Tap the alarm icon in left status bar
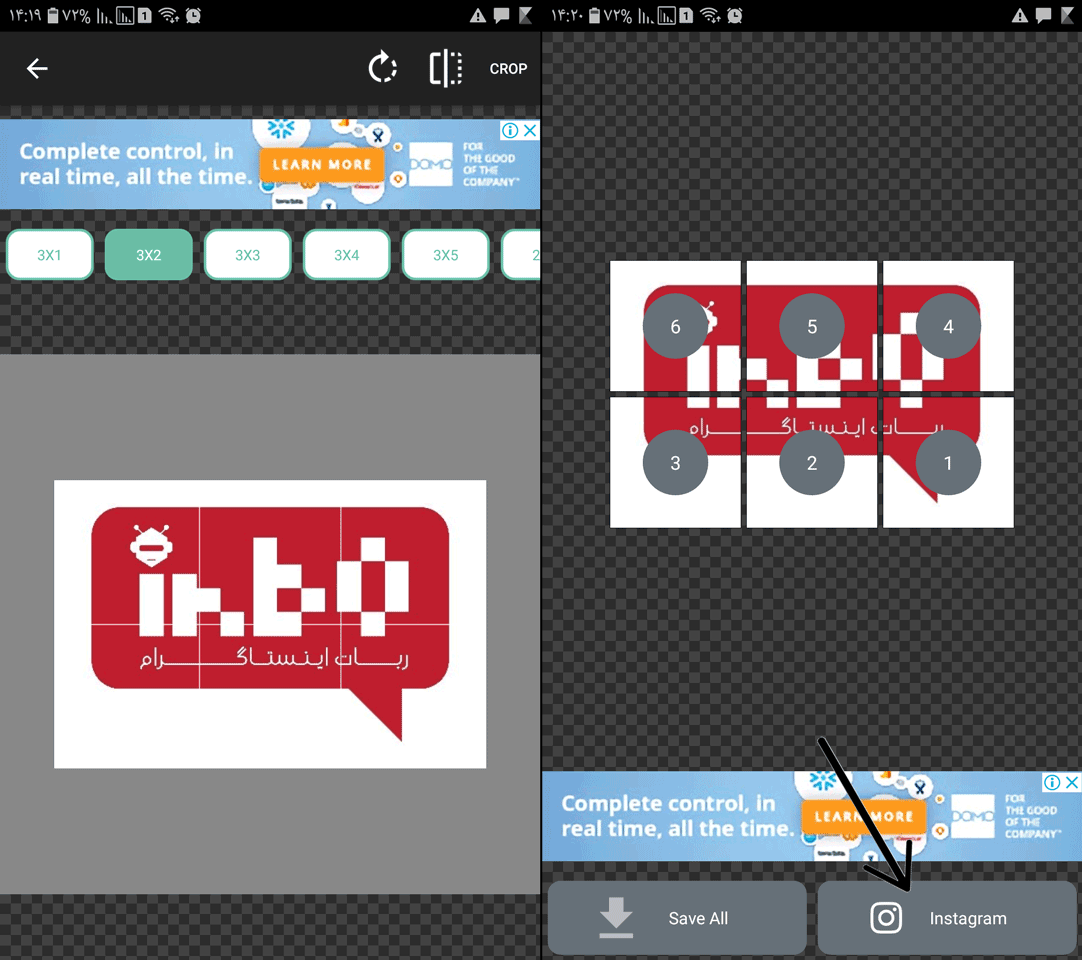Image resolution: width=1082 pixels, height=960 pixels. click(x=193, y=15)
